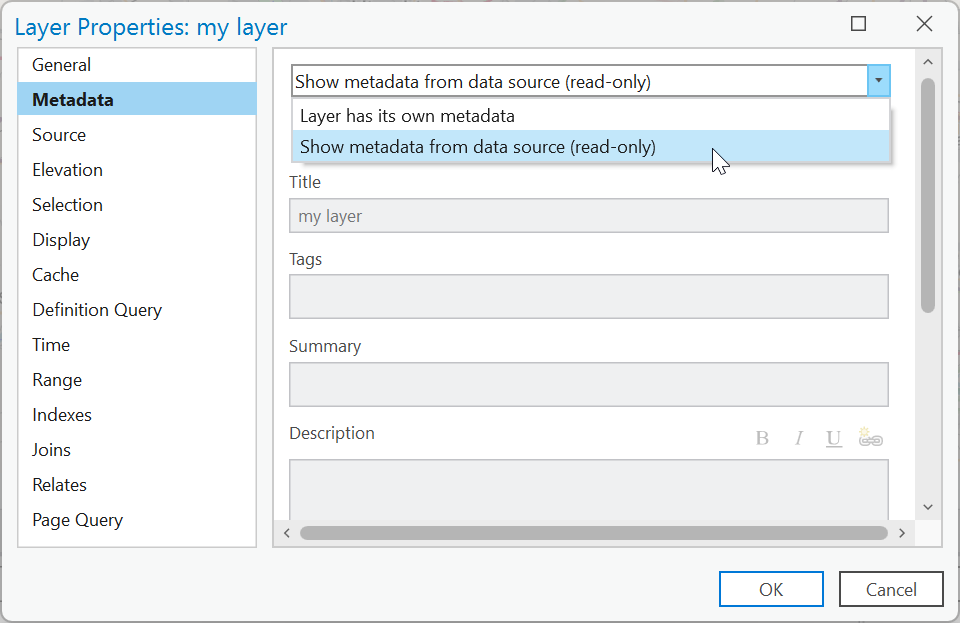Click the Italic formatting icon
This screenshot has height=623, width=960.
tap(799, 438)
